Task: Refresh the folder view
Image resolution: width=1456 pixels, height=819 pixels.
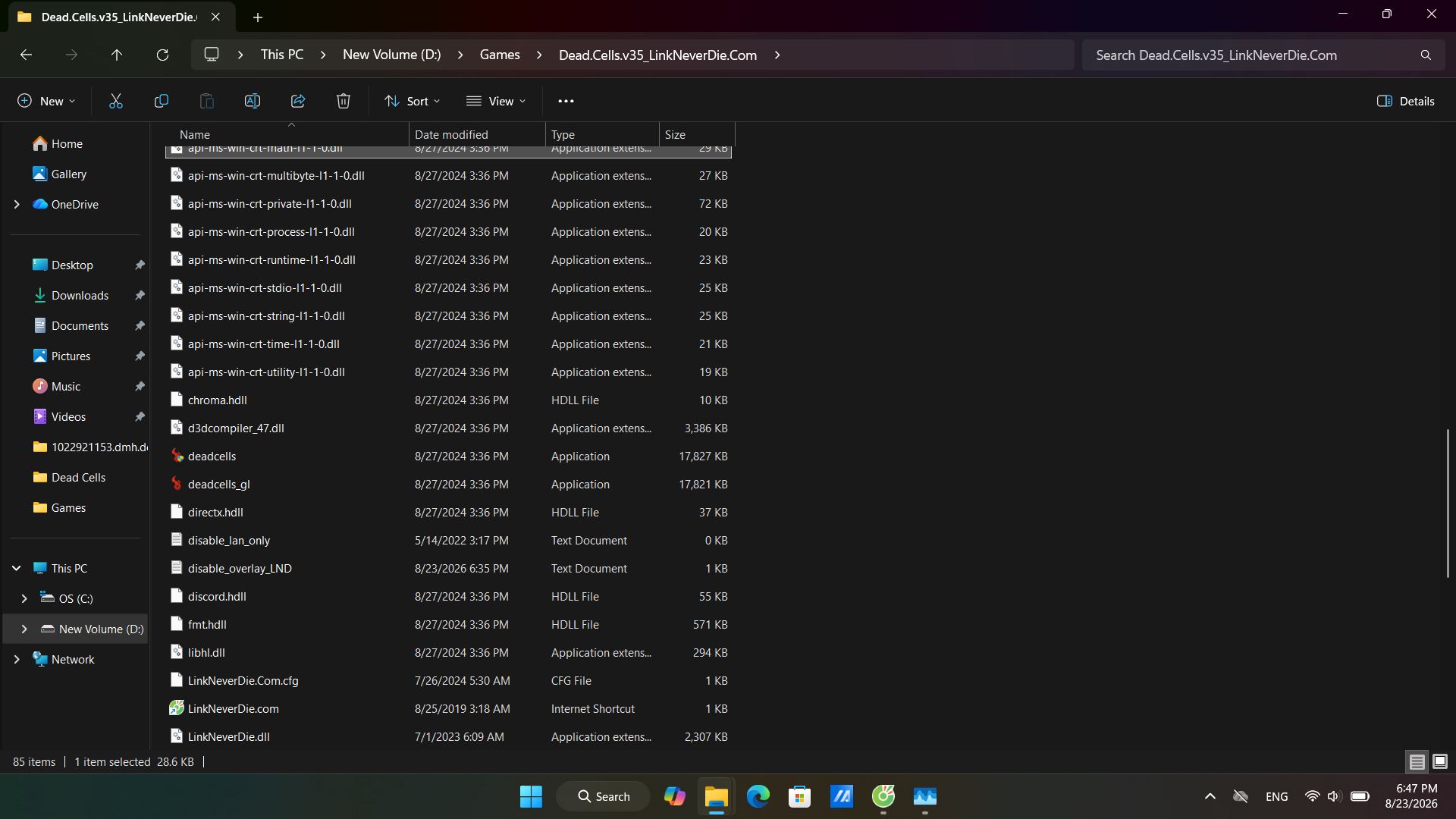Action: point(162,55)
